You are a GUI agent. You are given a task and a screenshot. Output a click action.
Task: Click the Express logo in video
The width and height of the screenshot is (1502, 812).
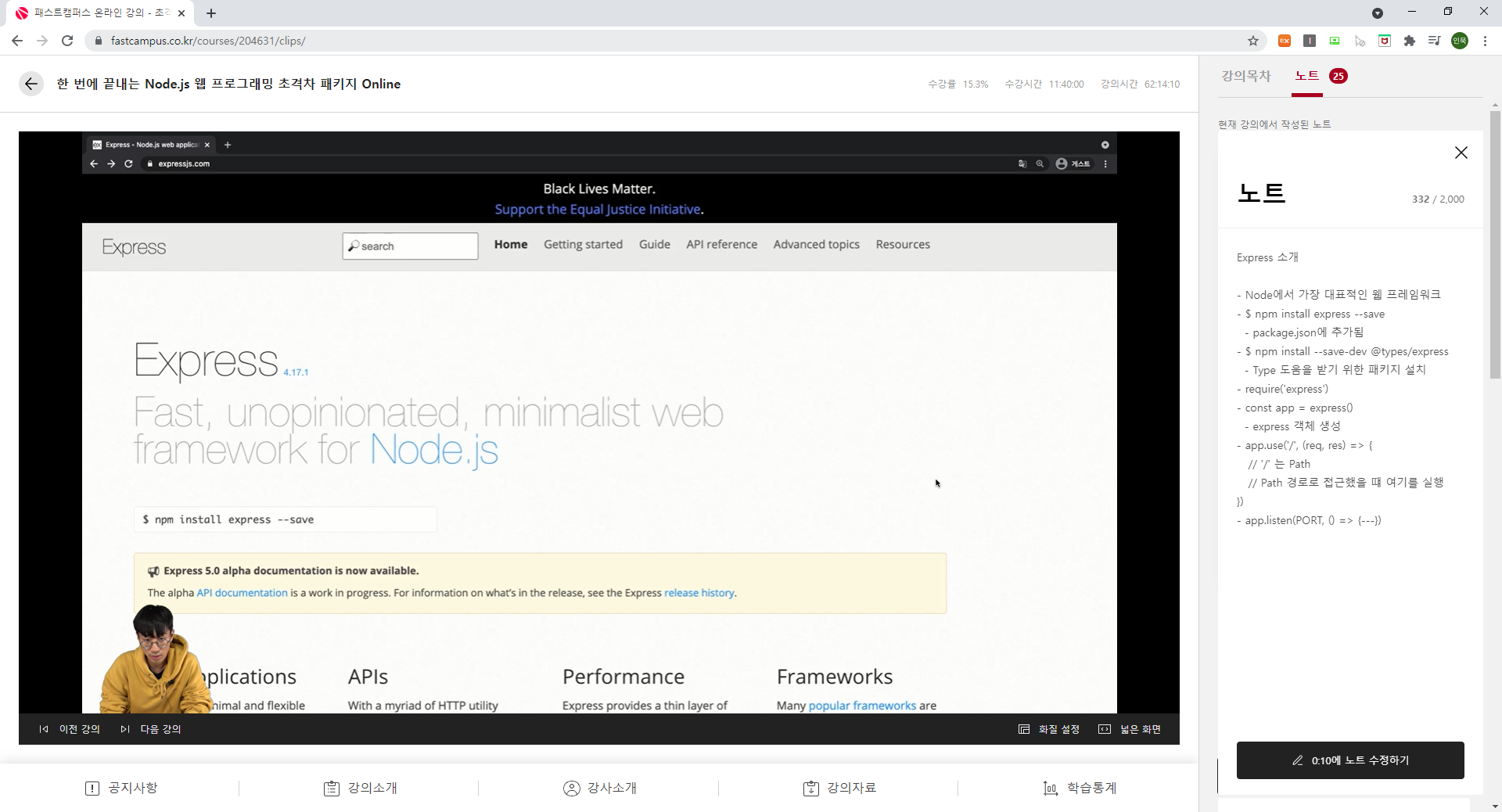134,247
